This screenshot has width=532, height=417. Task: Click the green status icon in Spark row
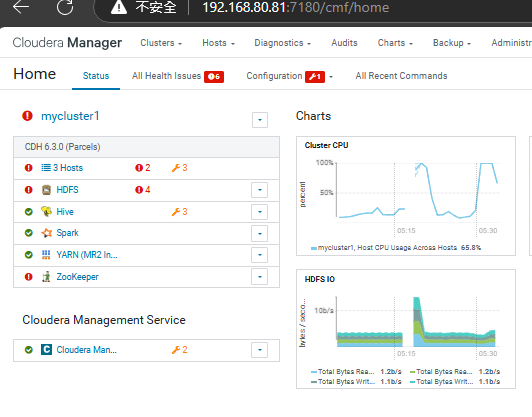pyautogui.click(x=28, y=233)
